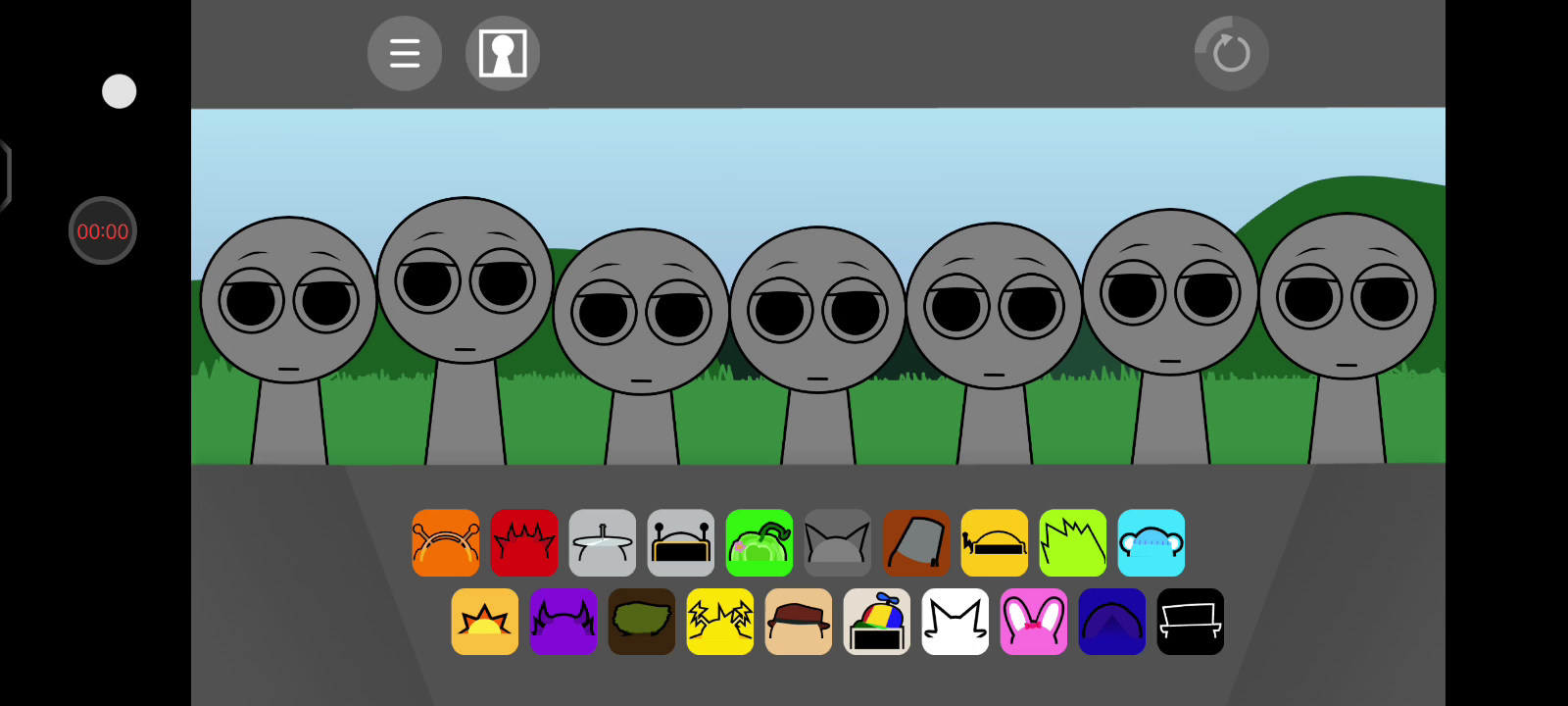Select the purple horned character icon
The image size is (1568, 706).
(563, 622)
